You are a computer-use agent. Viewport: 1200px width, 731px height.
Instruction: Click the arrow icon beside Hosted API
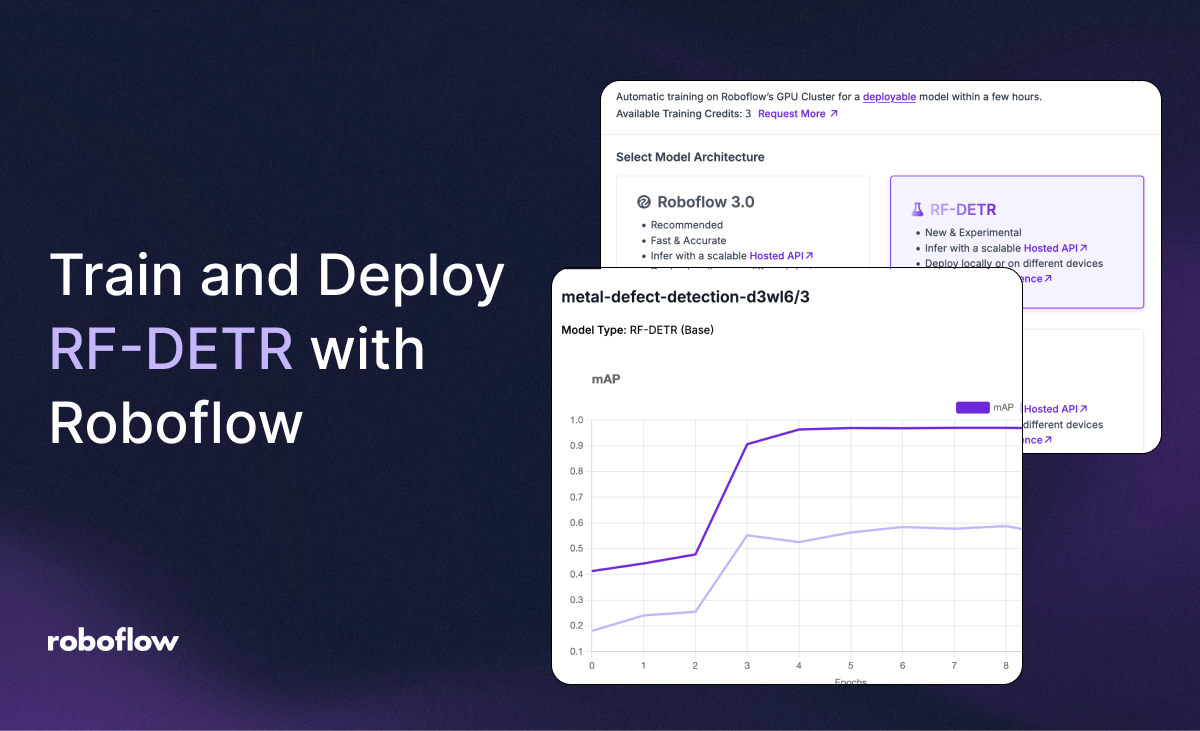(808, 256)
